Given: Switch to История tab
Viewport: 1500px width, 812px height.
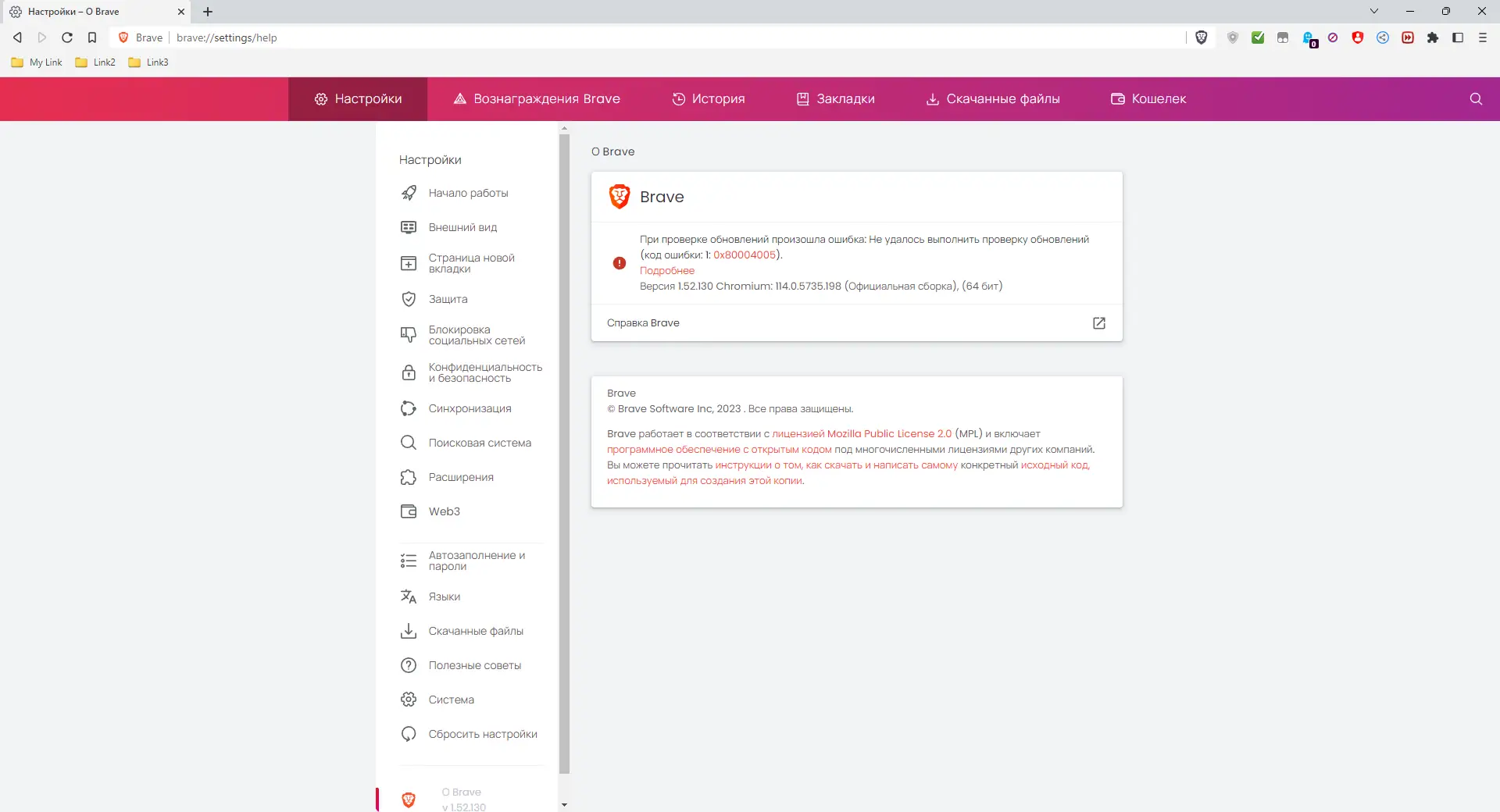Looking at the screenshot, I should tap(709, 99).
